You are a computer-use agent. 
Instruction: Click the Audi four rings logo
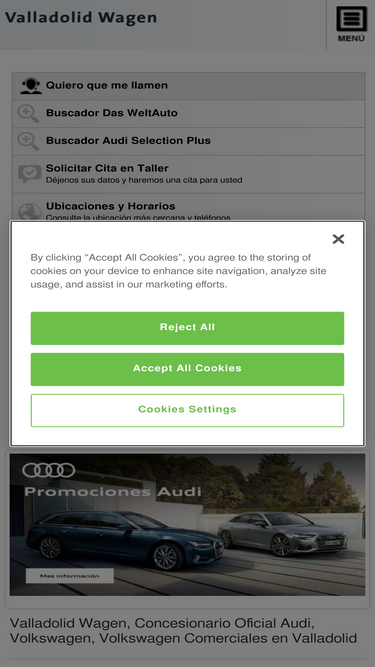click(49, 470)
